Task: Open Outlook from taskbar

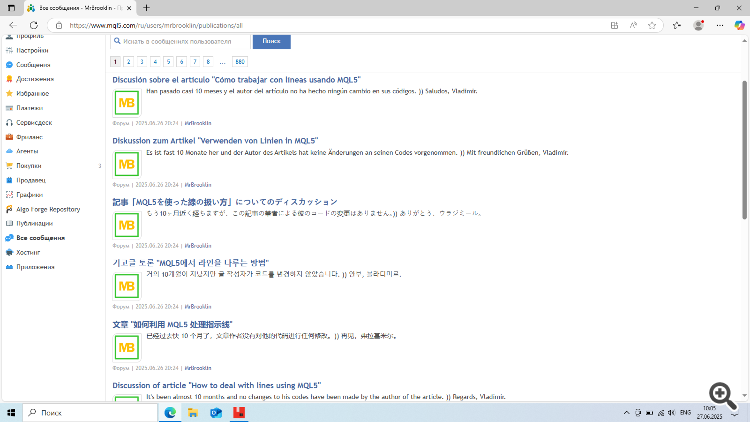Action: point(216,412)
